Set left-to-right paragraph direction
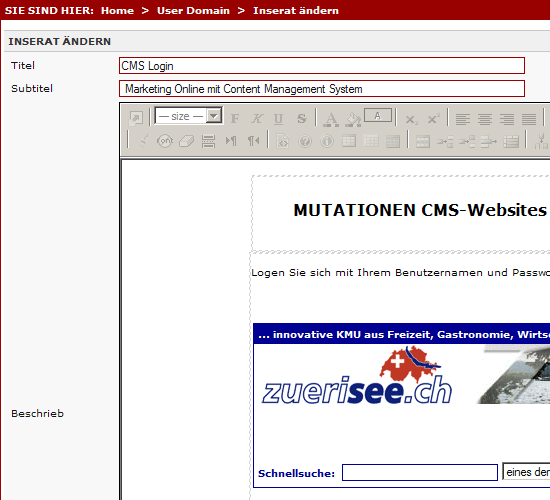The image size is (550, 500). (x=231, y=141)
